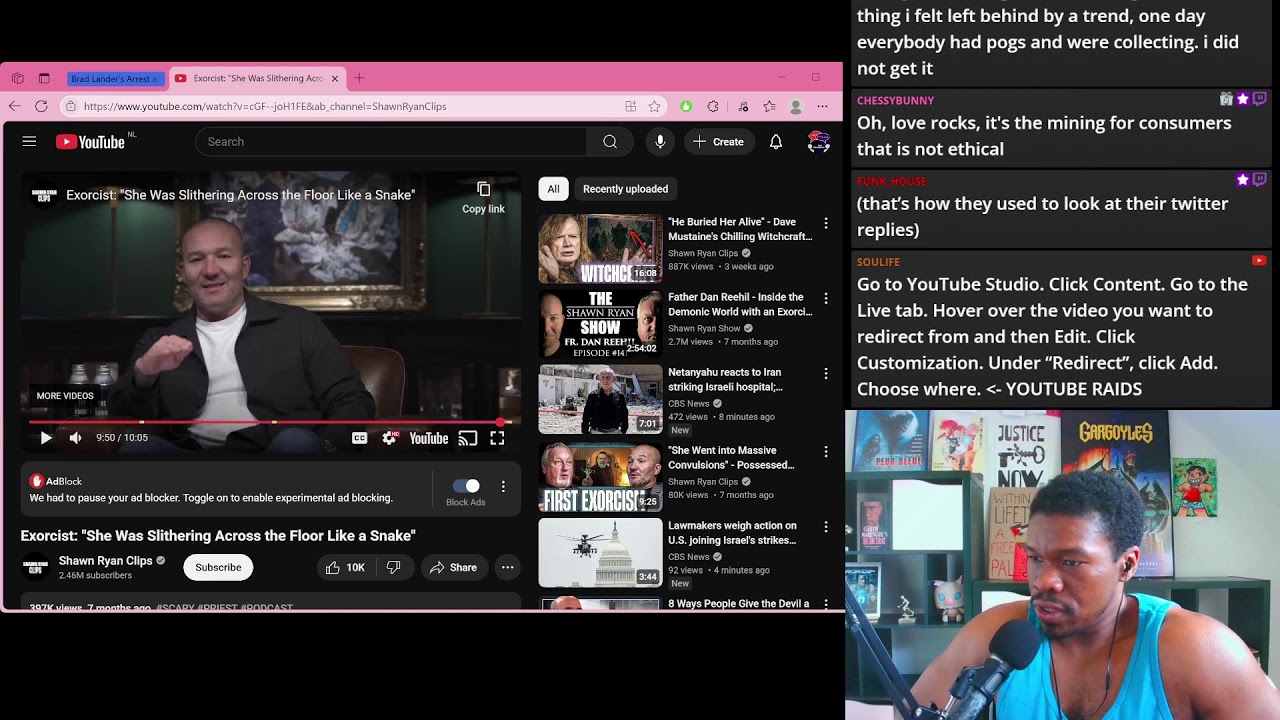This screenshot has width=1280, height=720.
Task: Open the browser tab actions menu icon
Action: 44,78
